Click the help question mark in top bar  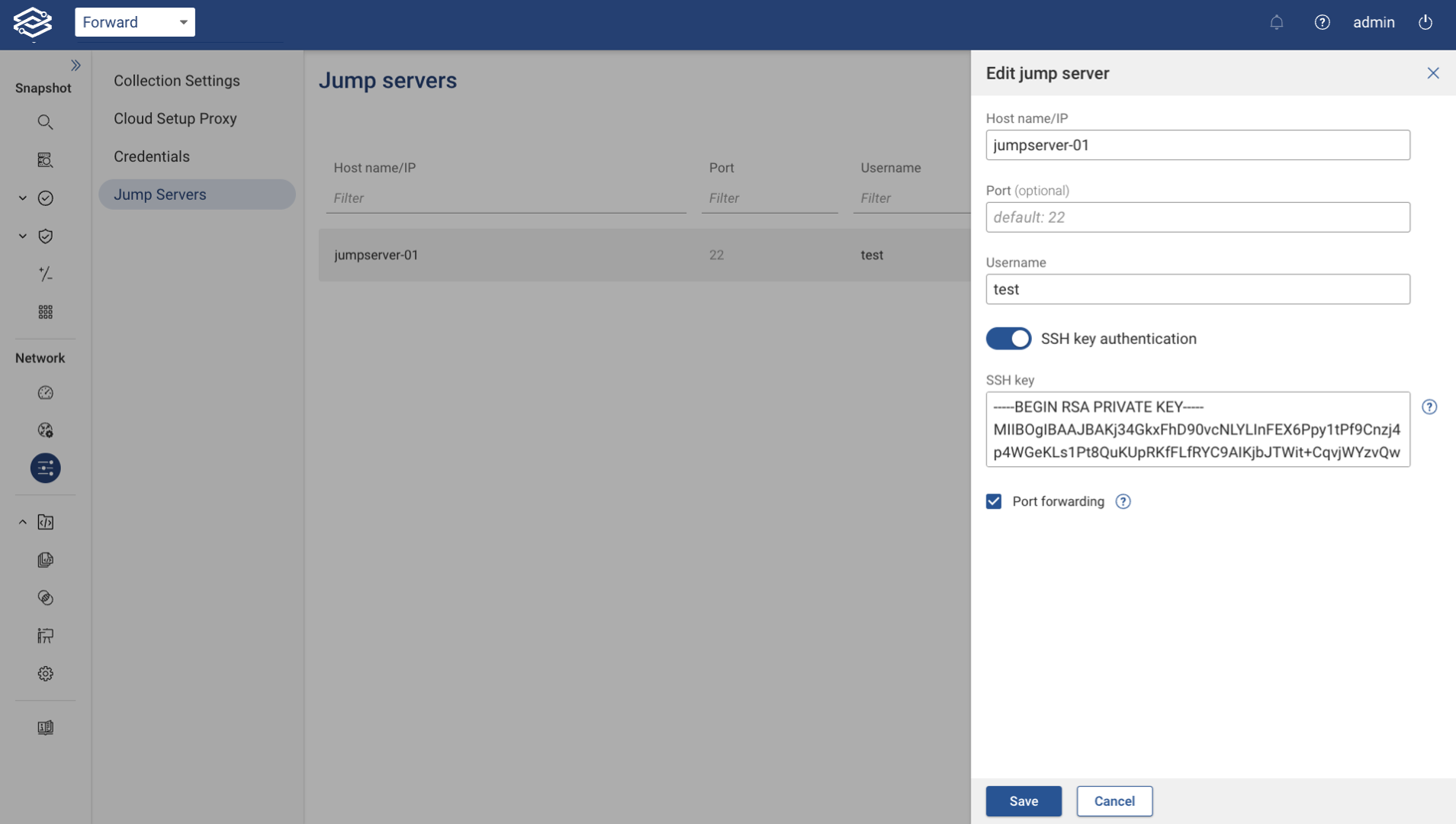pyautogui.click(x=1323, y=22)
